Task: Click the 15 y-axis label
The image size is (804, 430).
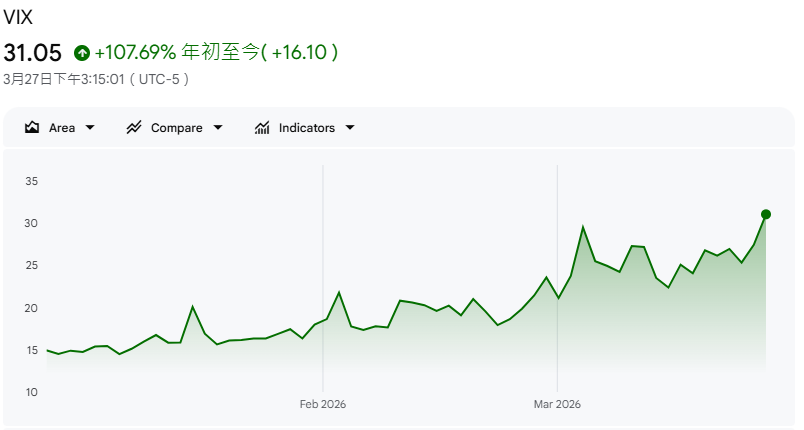Action: click(x=31, y=350)
